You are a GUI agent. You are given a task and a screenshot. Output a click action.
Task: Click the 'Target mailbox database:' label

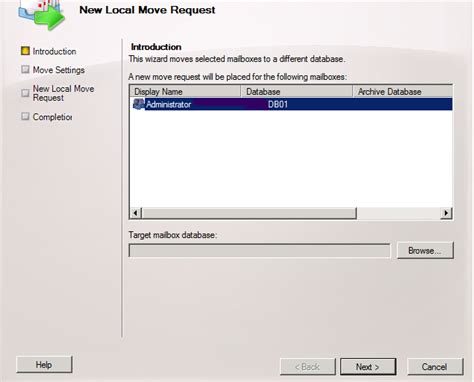173,235
